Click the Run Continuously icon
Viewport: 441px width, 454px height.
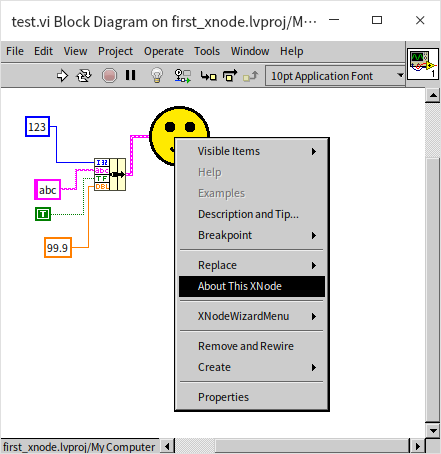84,76
